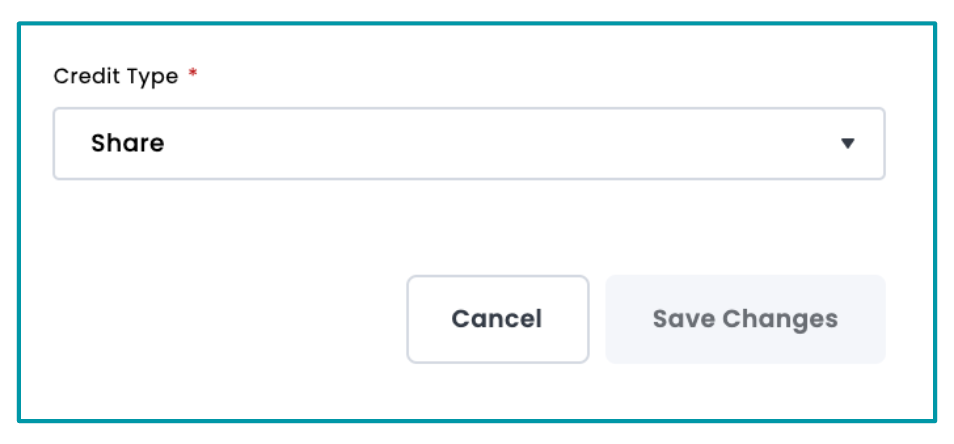Click the Share text in the field

click(x=128, y=144)
